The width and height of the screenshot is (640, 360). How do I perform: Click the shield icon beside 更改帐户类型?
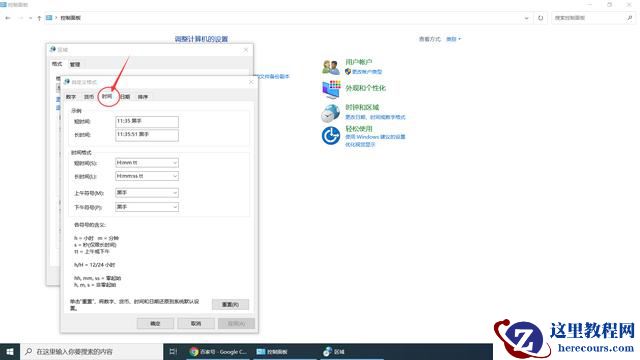click(348, 72)
